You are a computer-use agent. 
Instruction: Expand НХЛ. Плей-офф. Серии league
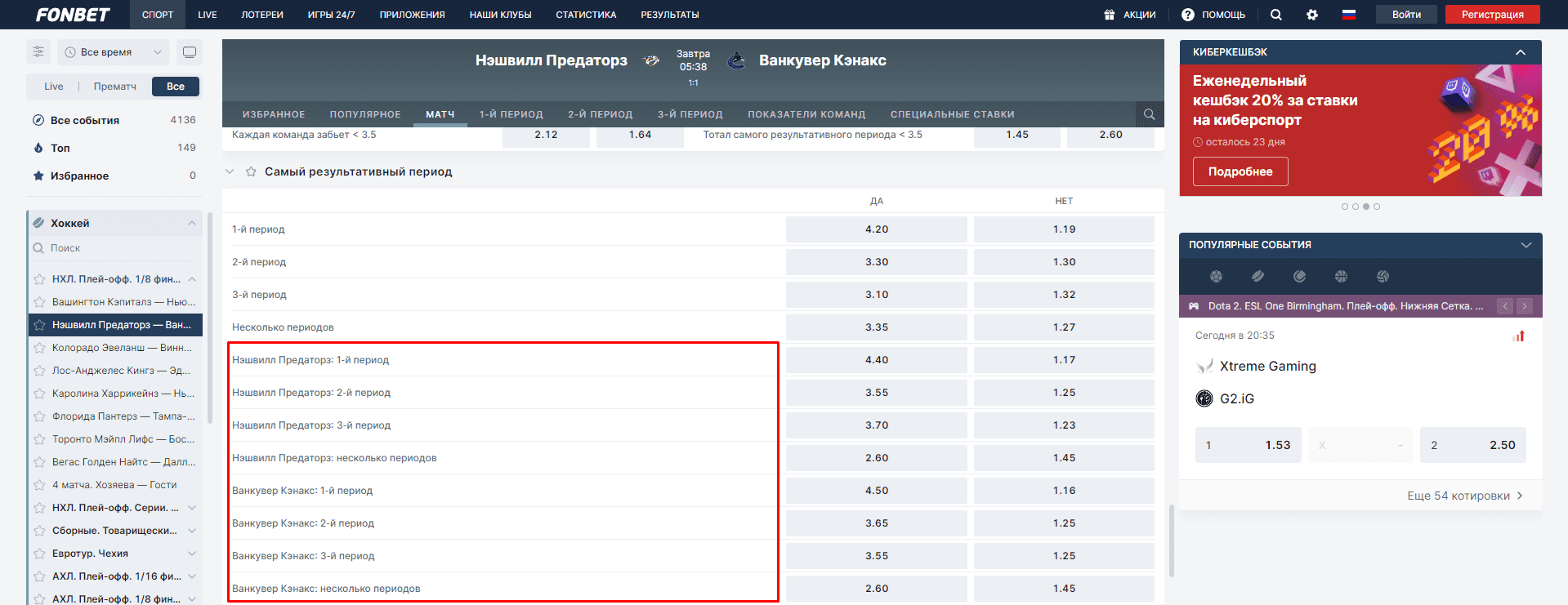[192, 508]
